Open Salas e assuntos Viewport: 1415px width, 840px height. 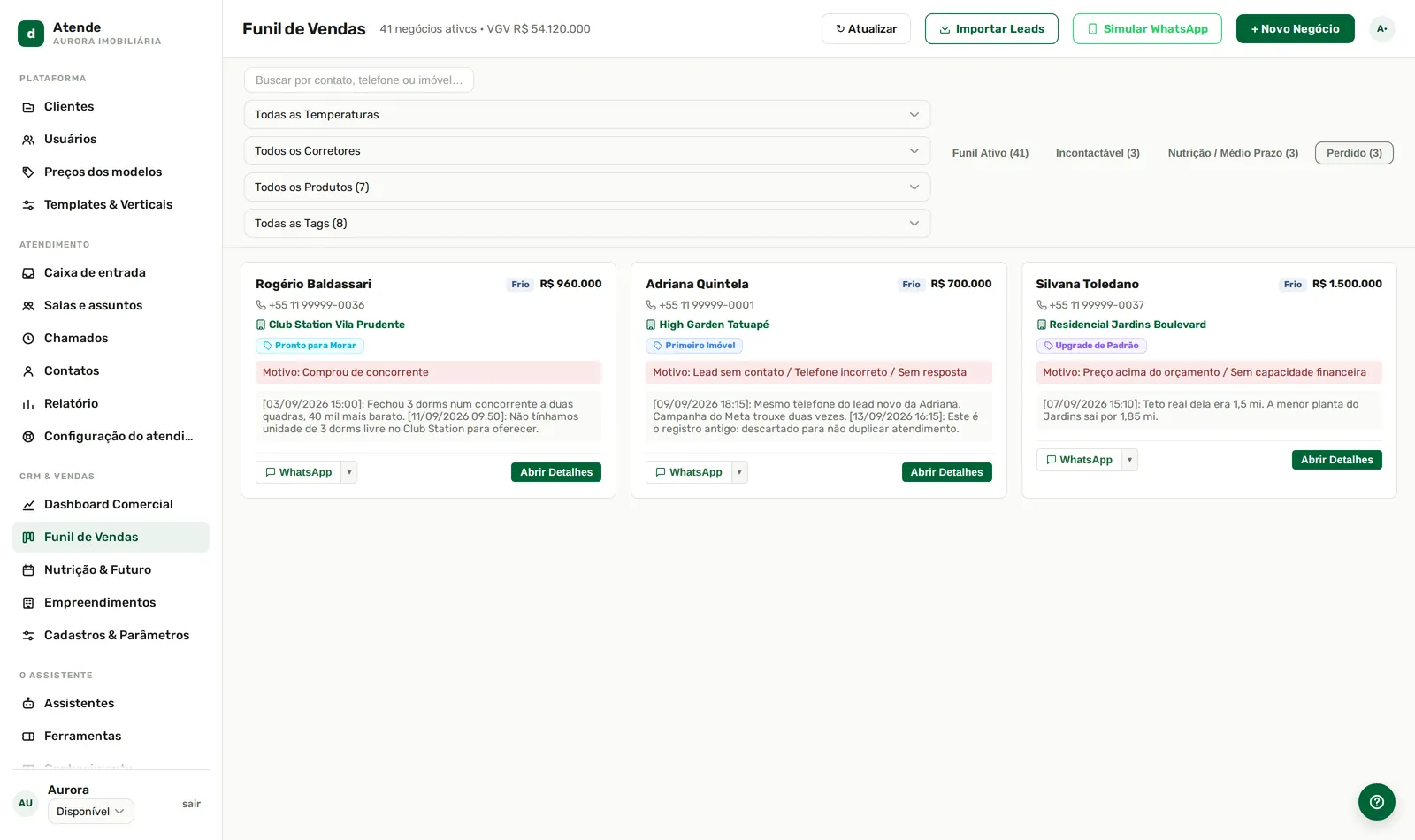pyautogui.click(x=111, y=306)
